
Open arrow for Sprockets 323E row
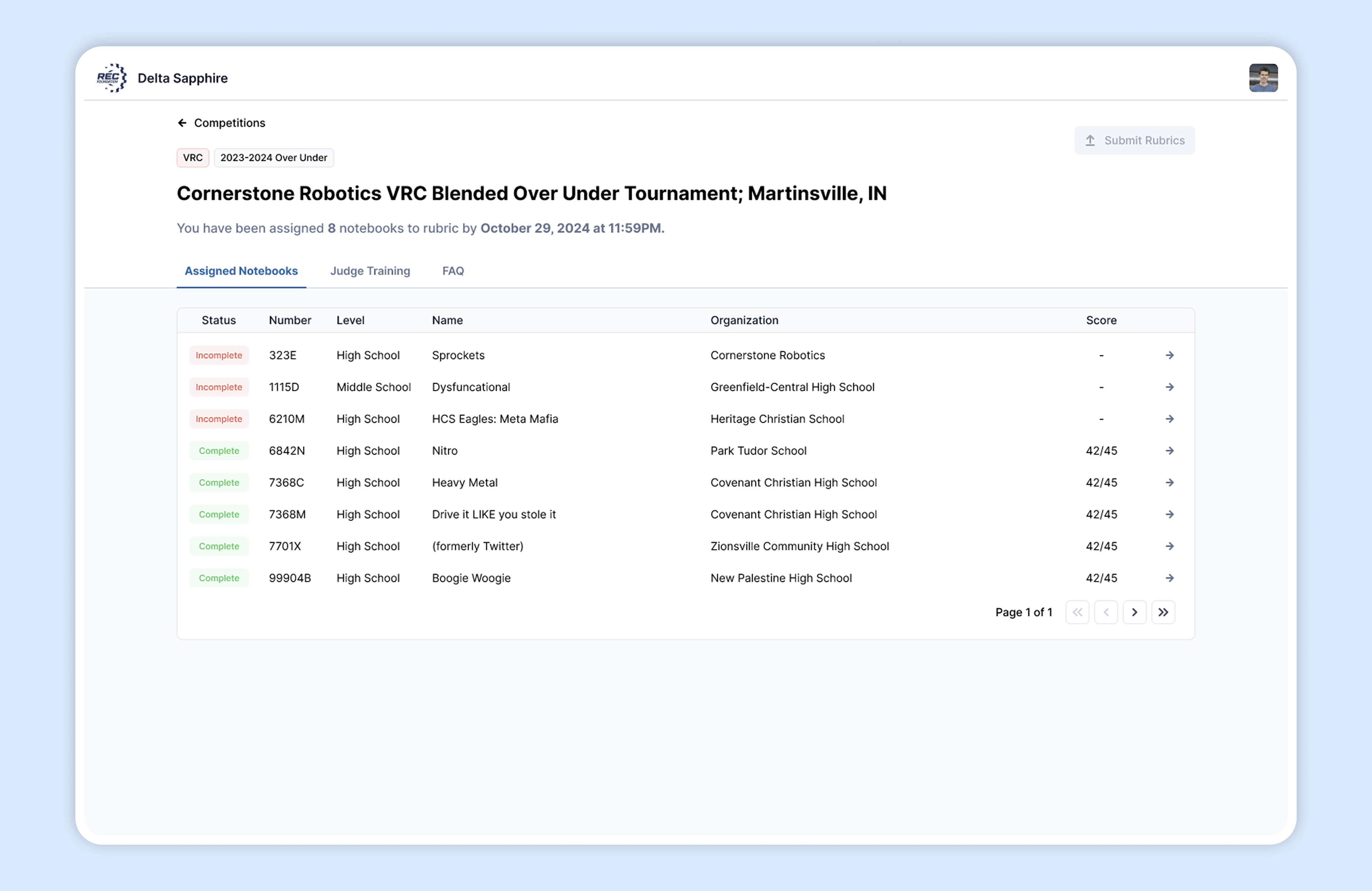(x=1168, y=355)
